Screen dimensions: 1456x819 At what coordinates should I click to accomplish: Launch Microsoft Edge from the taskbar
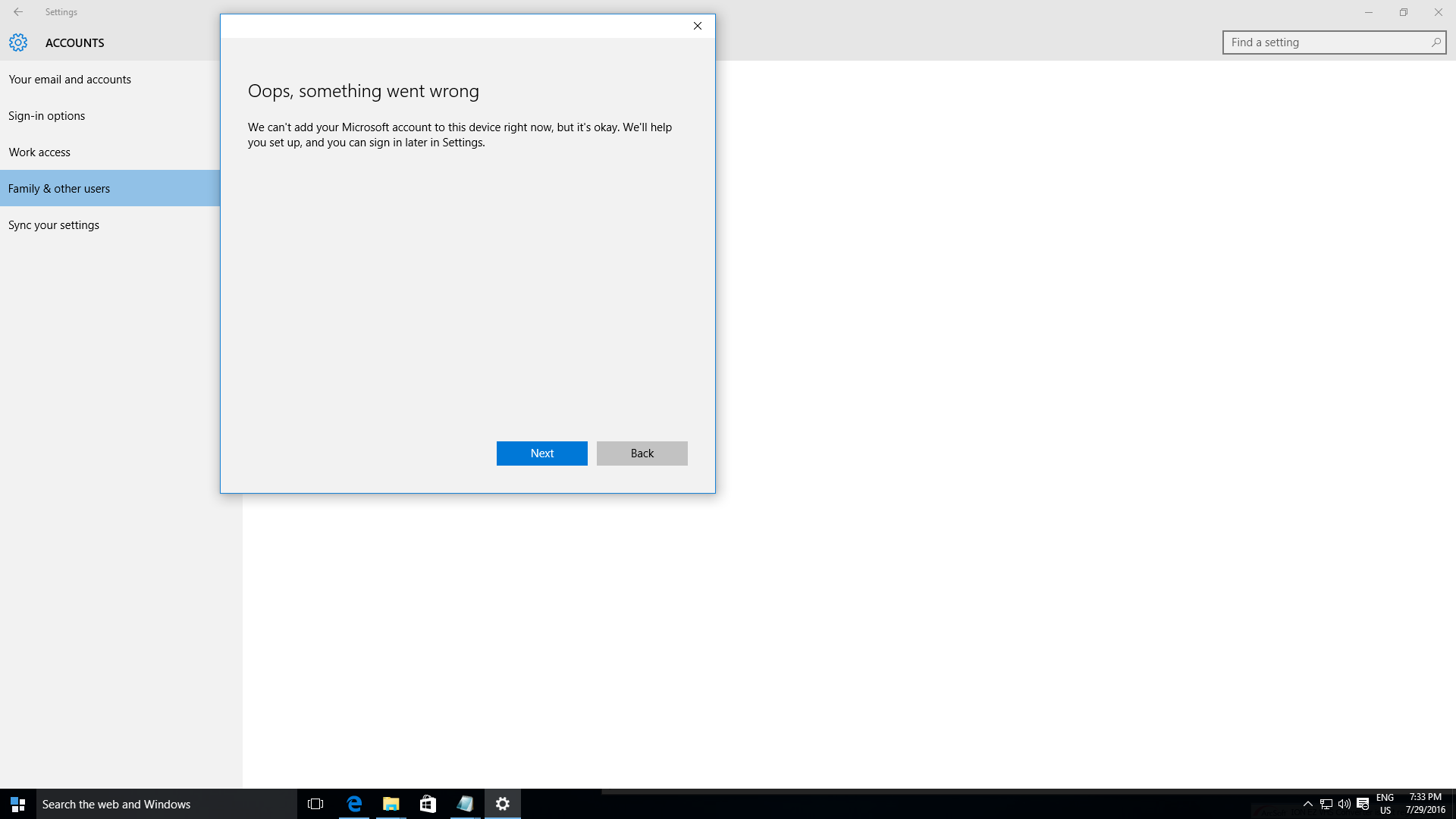[354, 804]
